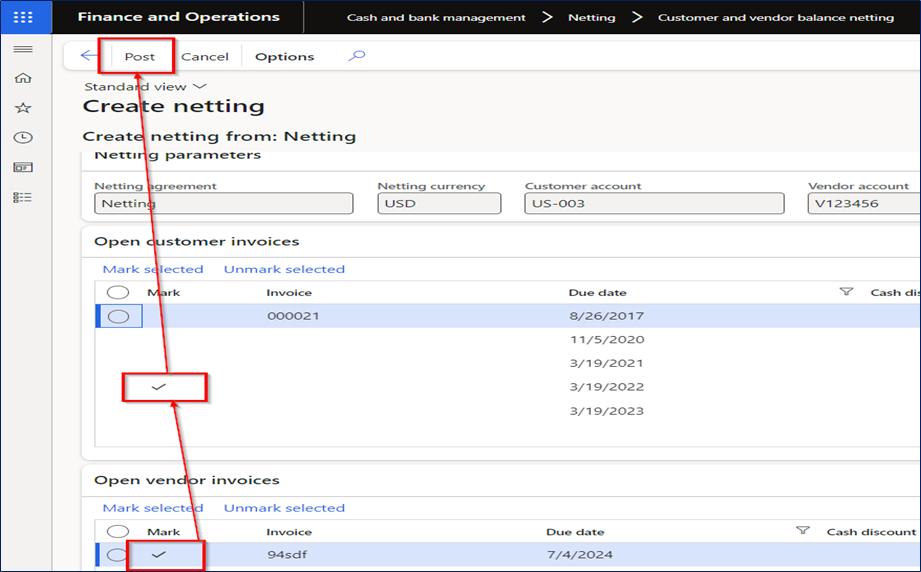Select all rows in vendor invoices grid
Screen dimensions: 921x572
(117, 531)
